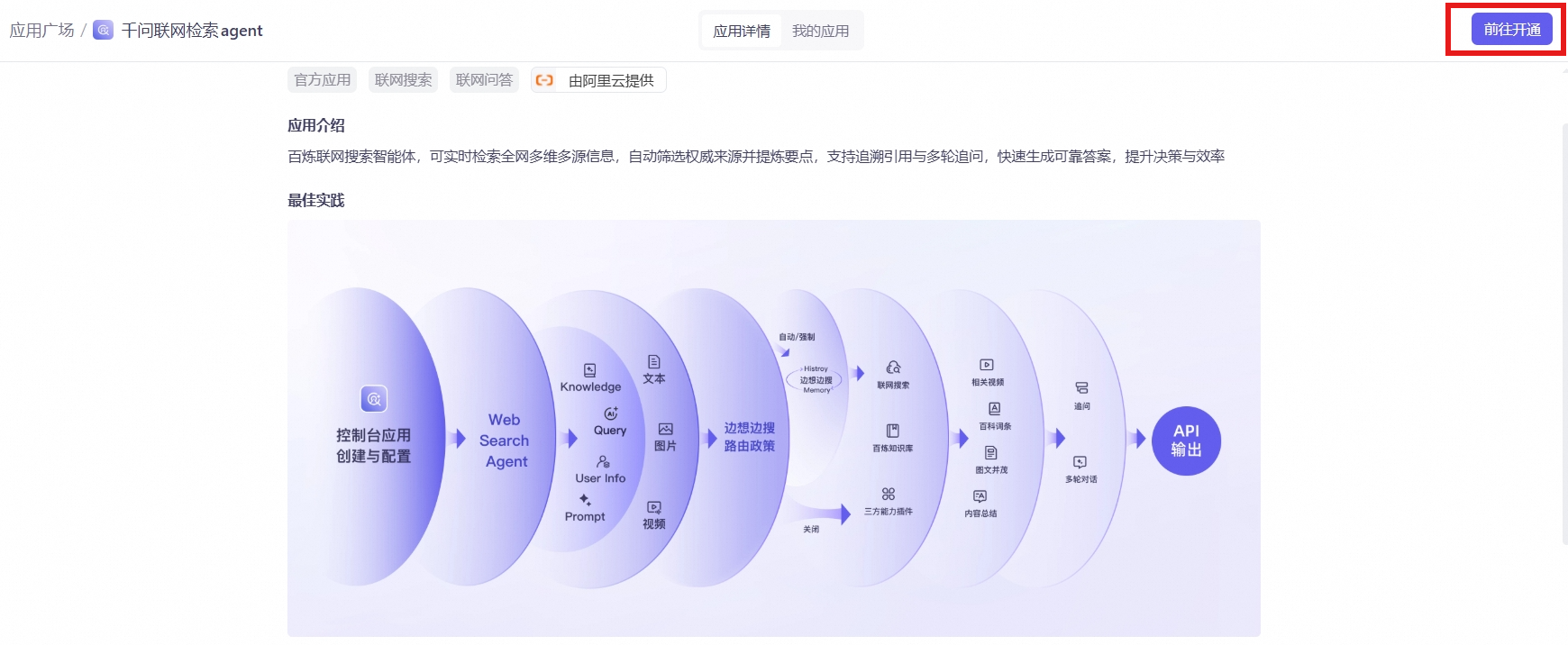1568x645 pixels.
Task: Click the 内容总结 icon in diagram
Action: (x=980, y=496)
